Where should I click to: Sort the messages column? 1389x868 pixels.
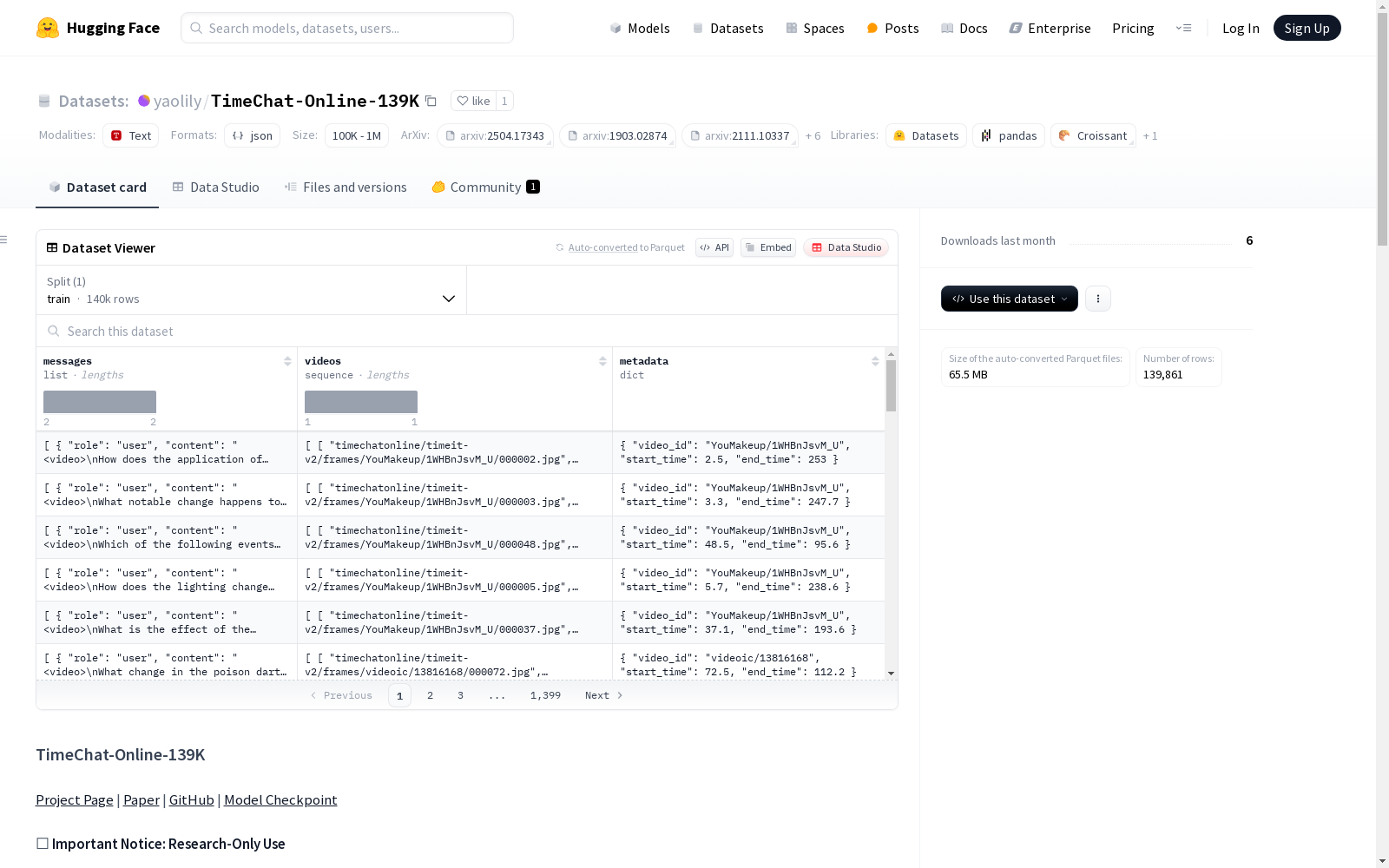pos(287,361)
